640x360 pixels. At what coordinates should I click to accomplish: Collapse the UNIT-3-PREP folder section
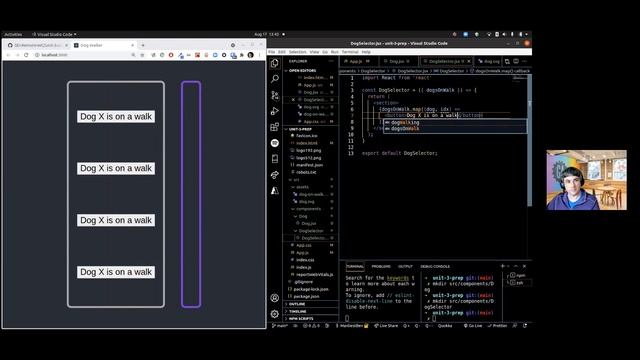click(310, 129)
